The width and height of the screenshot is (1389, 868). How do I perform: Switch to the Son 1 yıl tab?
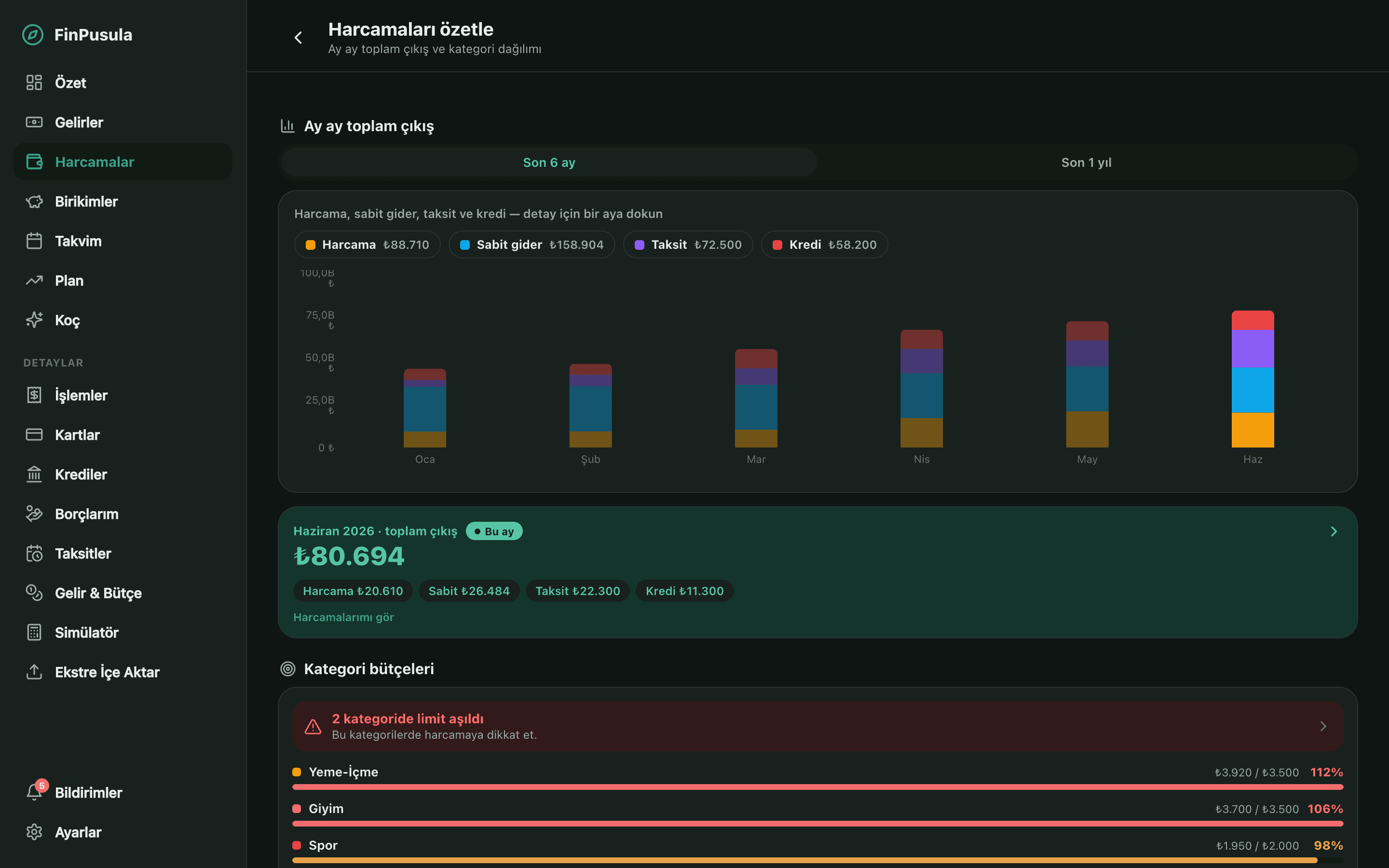[1086, 163]
